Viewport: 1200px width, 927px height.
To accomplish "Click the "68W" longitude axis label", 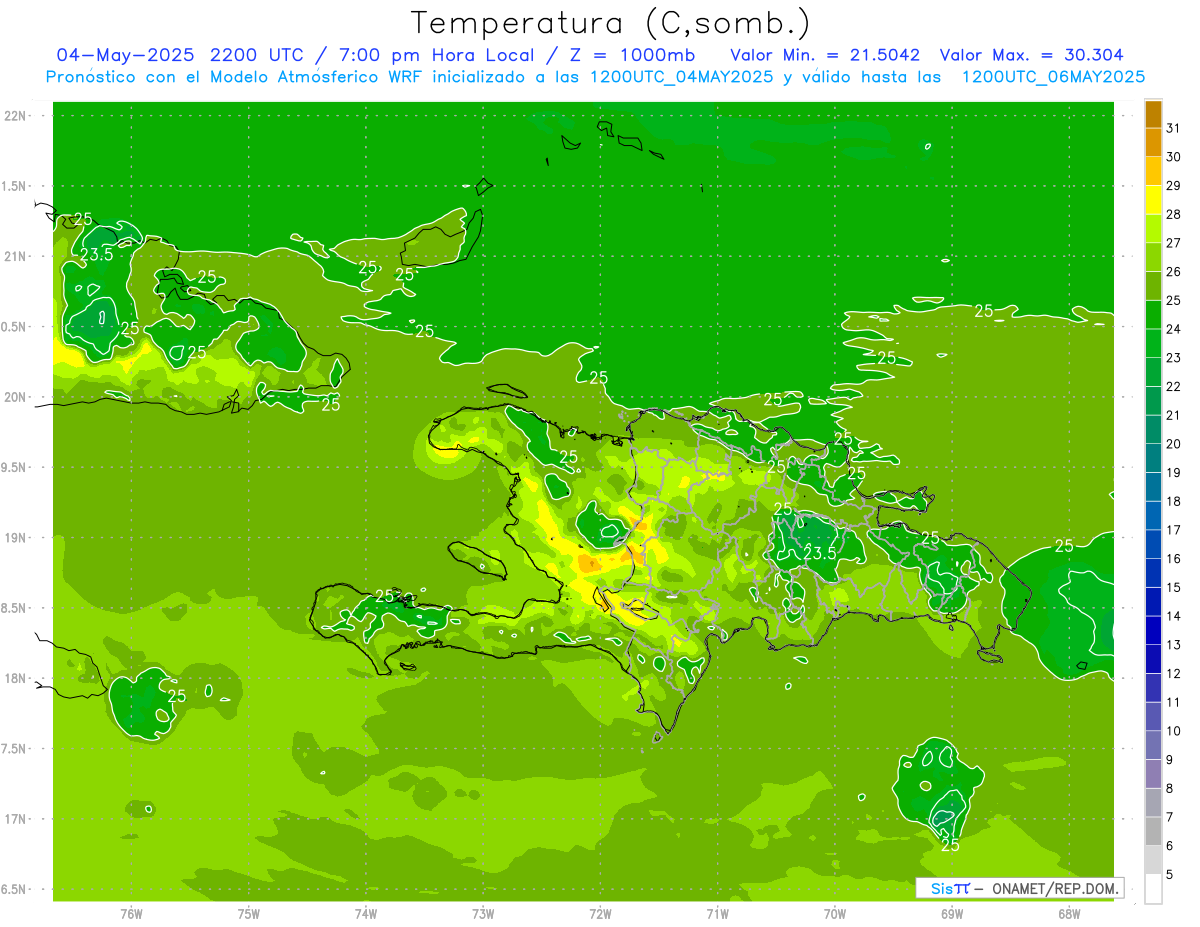I will pyautogui.click(x=1069, y=913).
